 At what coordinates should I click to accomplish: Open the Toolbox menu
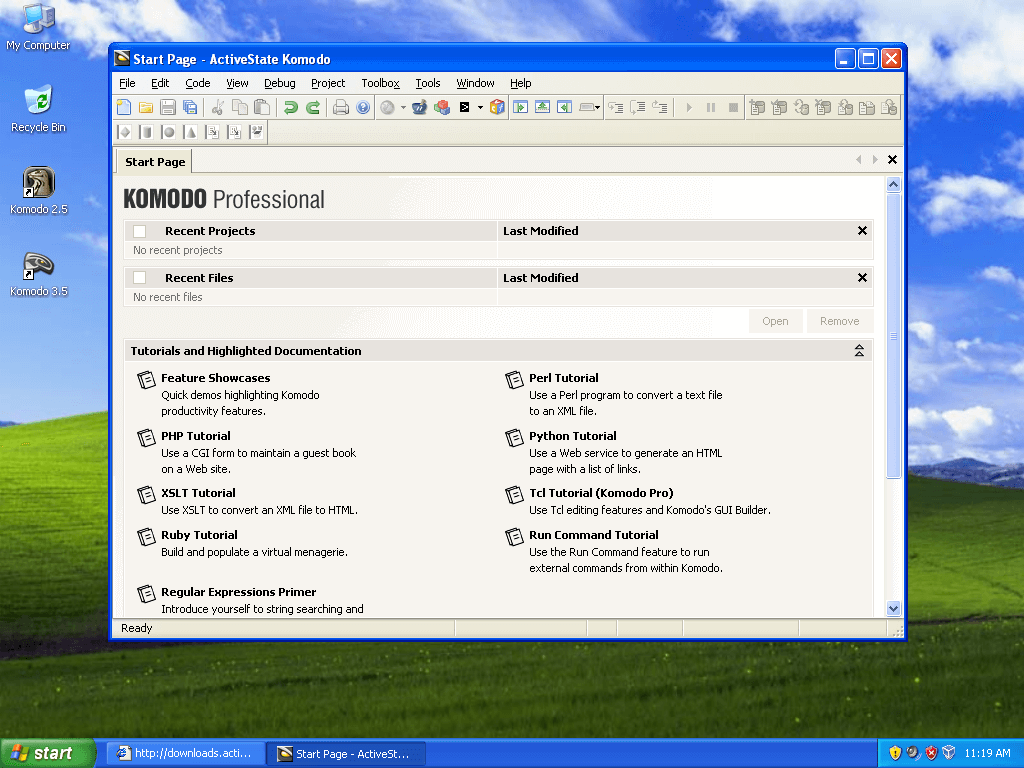point(380,83)
